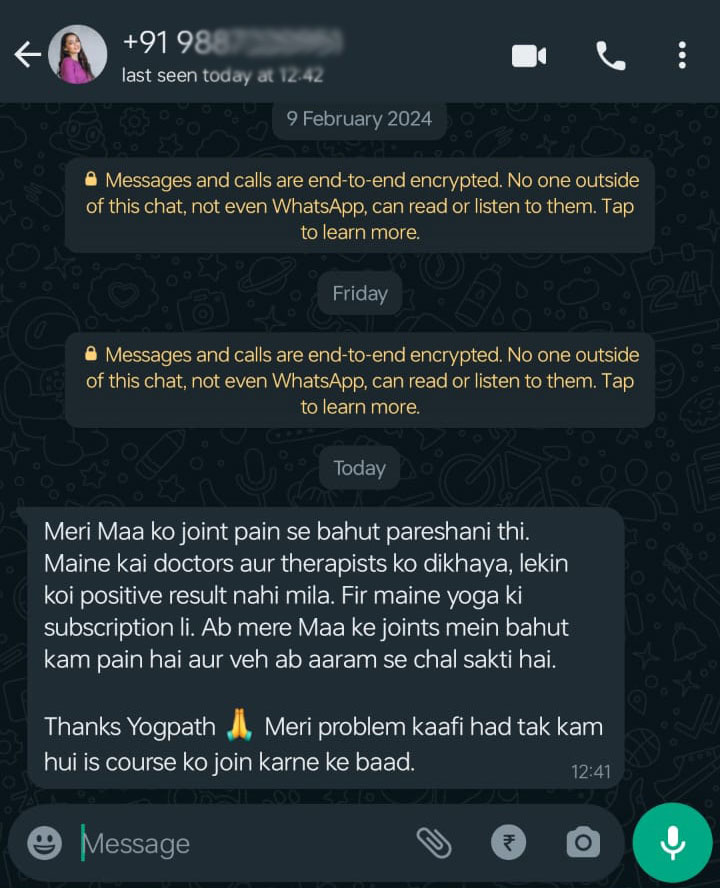Open contact info via the +91 number
The width and height of the screenshot is (720, 888).
(232, 42)
